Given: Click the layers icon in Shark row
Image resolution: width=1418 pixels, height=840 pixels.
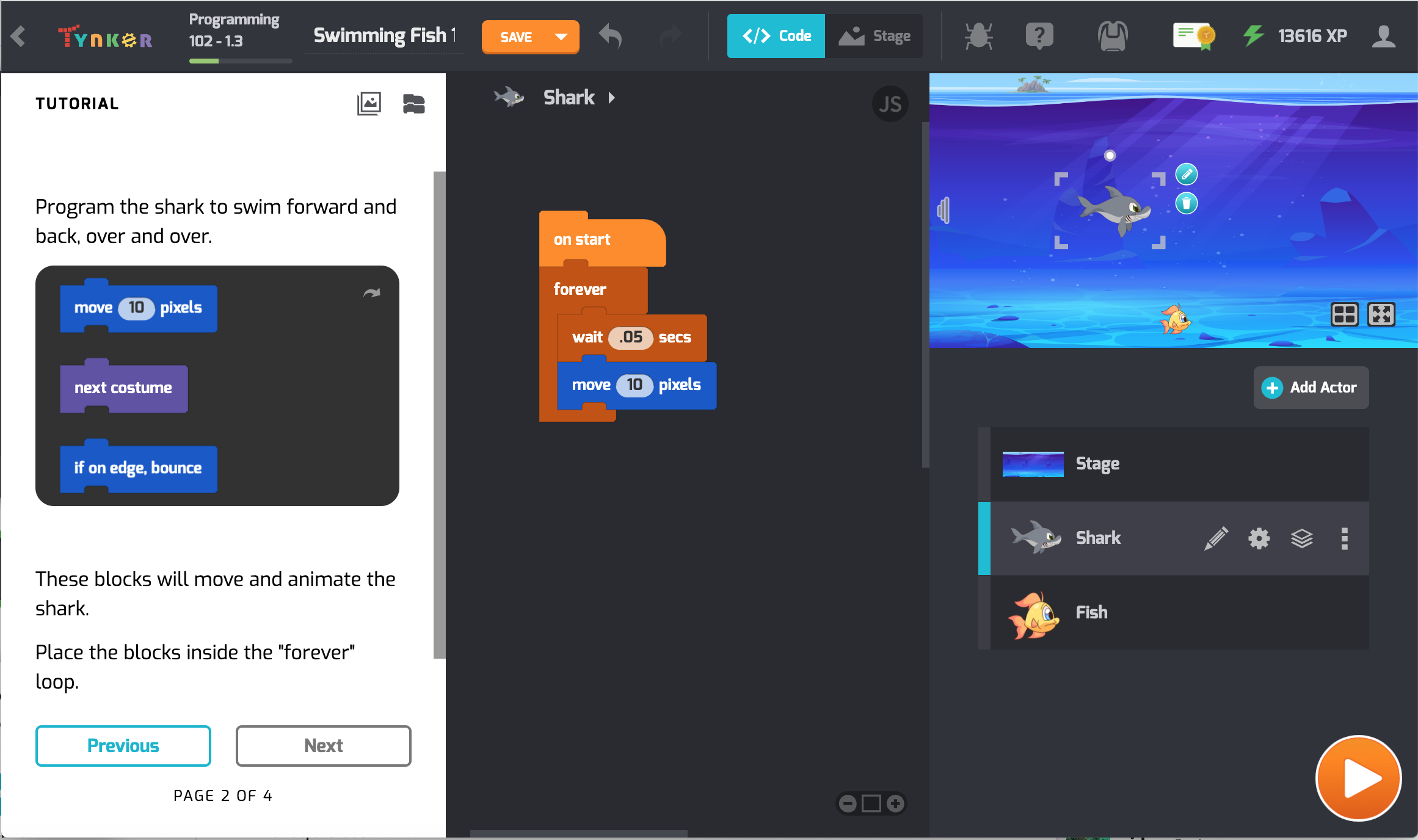Looking at the screenshot, I should point(1301,538).
